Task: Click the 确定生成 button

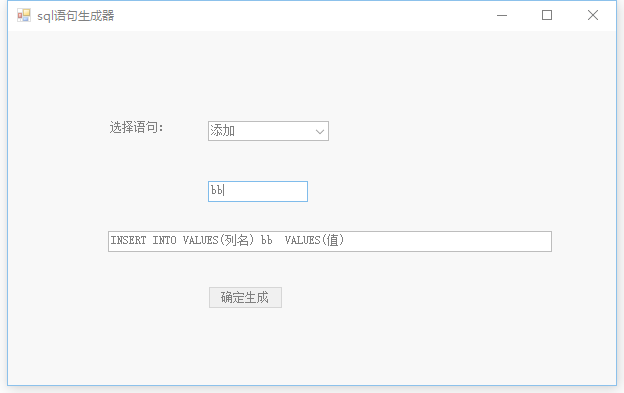Action: coord(245,297)
